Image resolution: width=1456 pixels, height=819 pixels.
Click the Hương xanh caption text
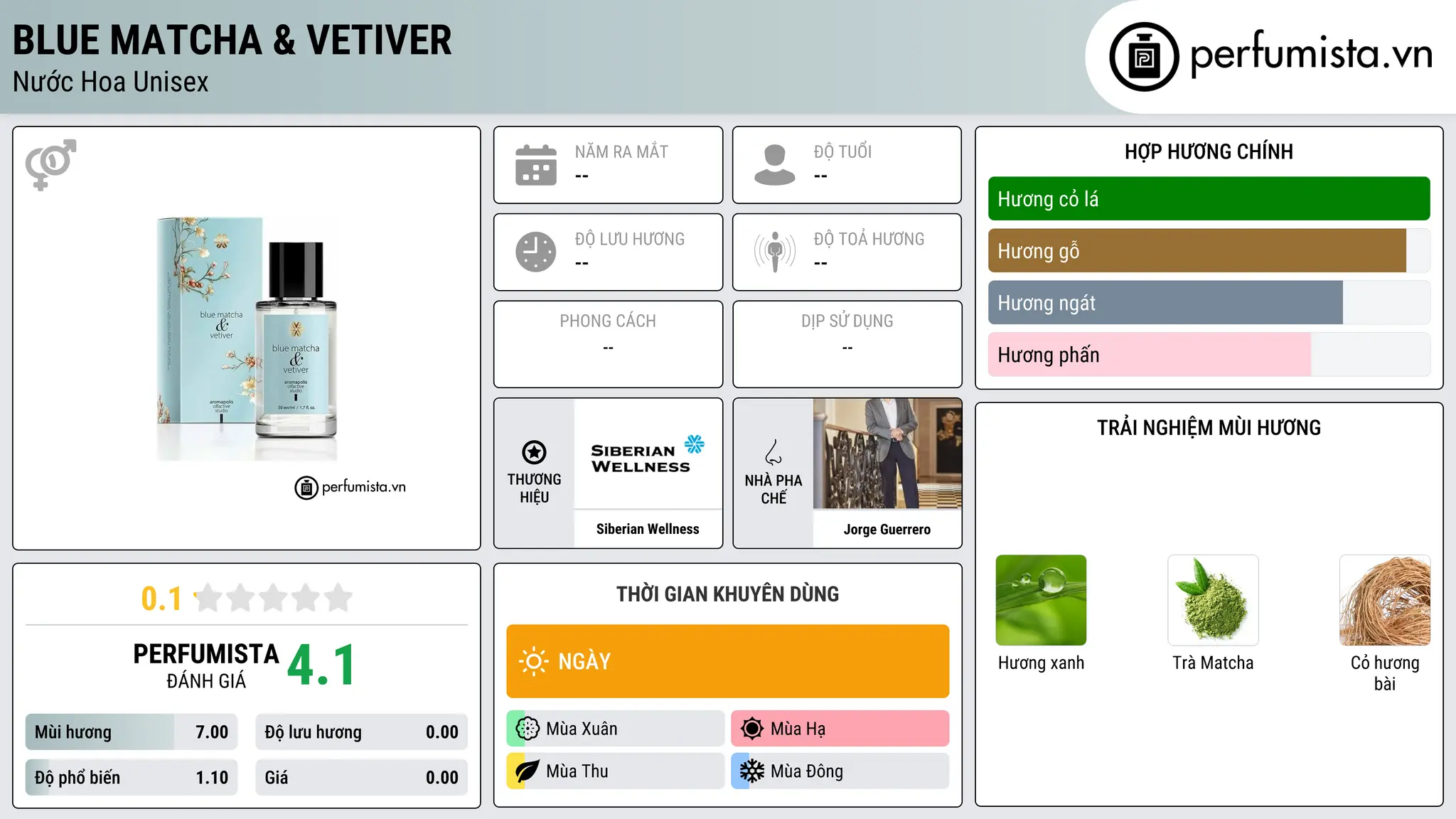(1041, 663)
